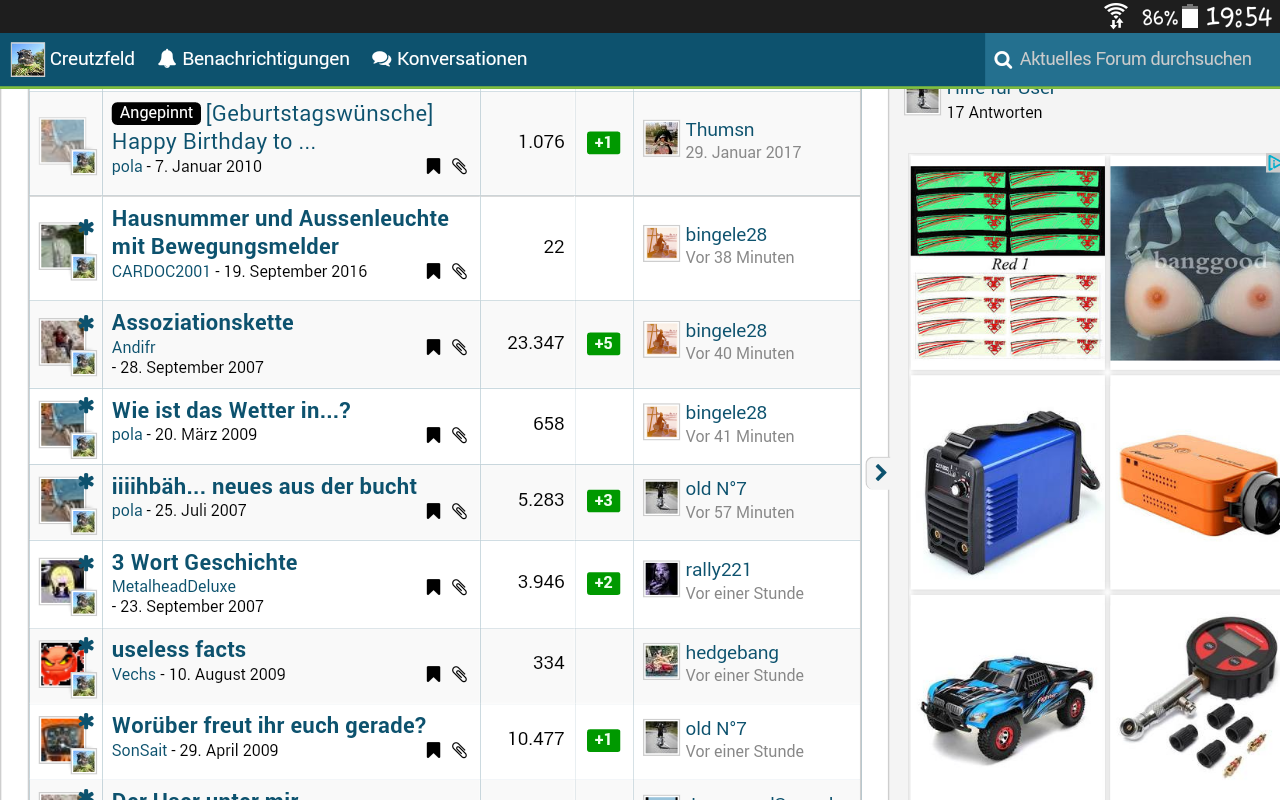Viewport: 1280px width, 800px height.
Task: Click the blue welding machine ad thumbnail
Action: pyautogui.click(x=1007, y=482)
